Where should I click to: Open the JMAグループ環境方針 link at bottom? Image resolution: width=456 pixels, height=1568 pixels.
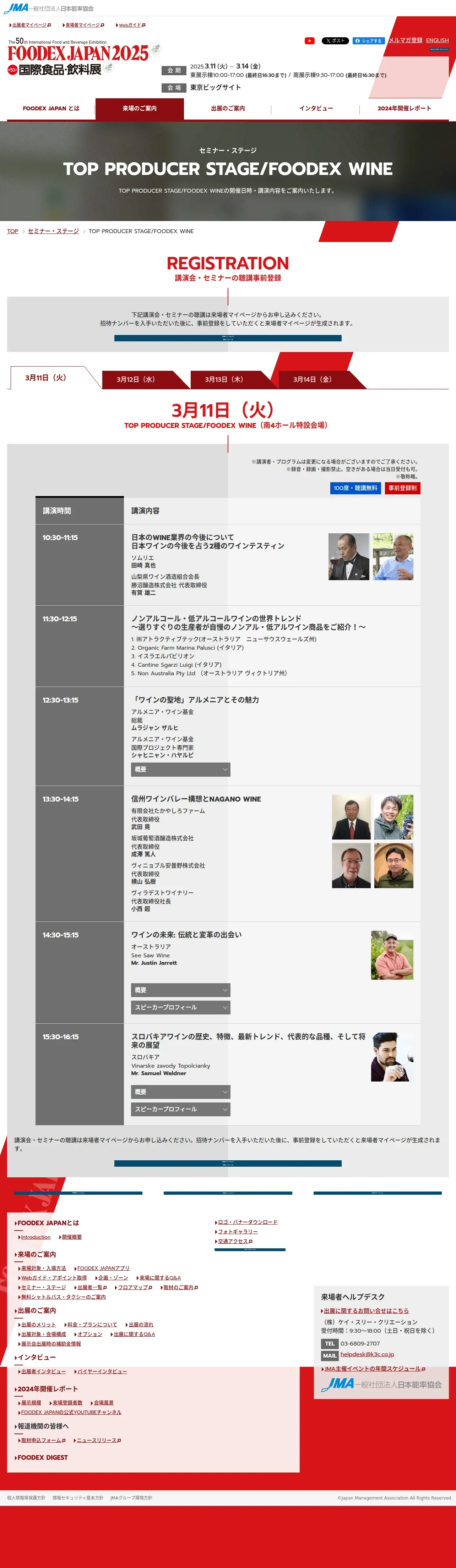[x=131, y=1498]
